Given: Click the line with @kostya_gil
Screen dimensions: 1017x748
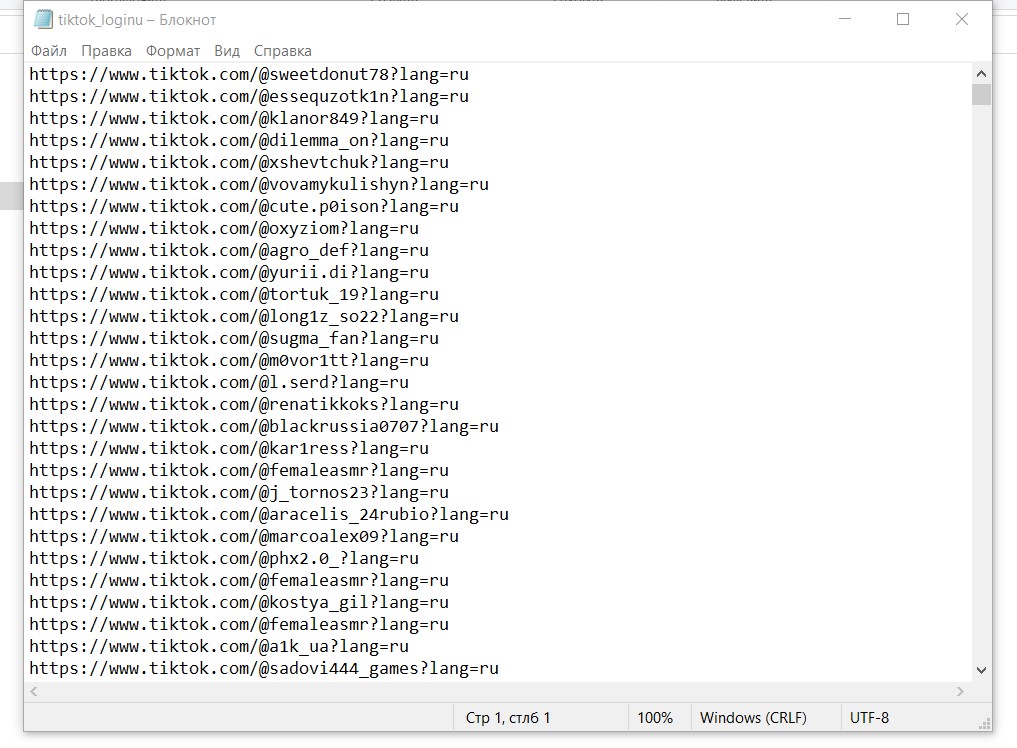Looking at the screenshot, I should coord(239,603).
